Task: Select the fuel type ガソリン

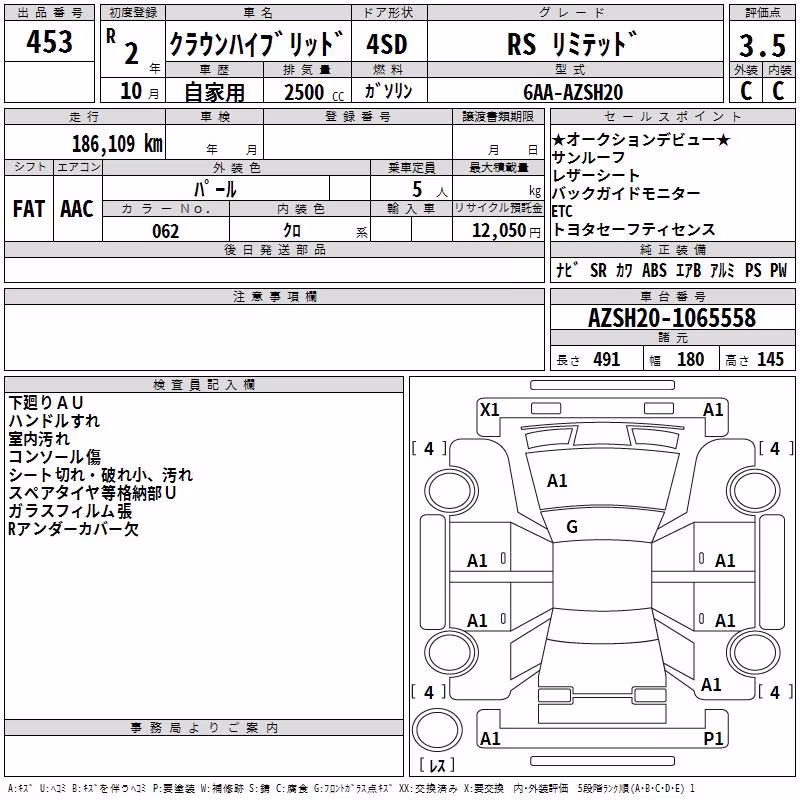Action: click(x=388, y=91)
